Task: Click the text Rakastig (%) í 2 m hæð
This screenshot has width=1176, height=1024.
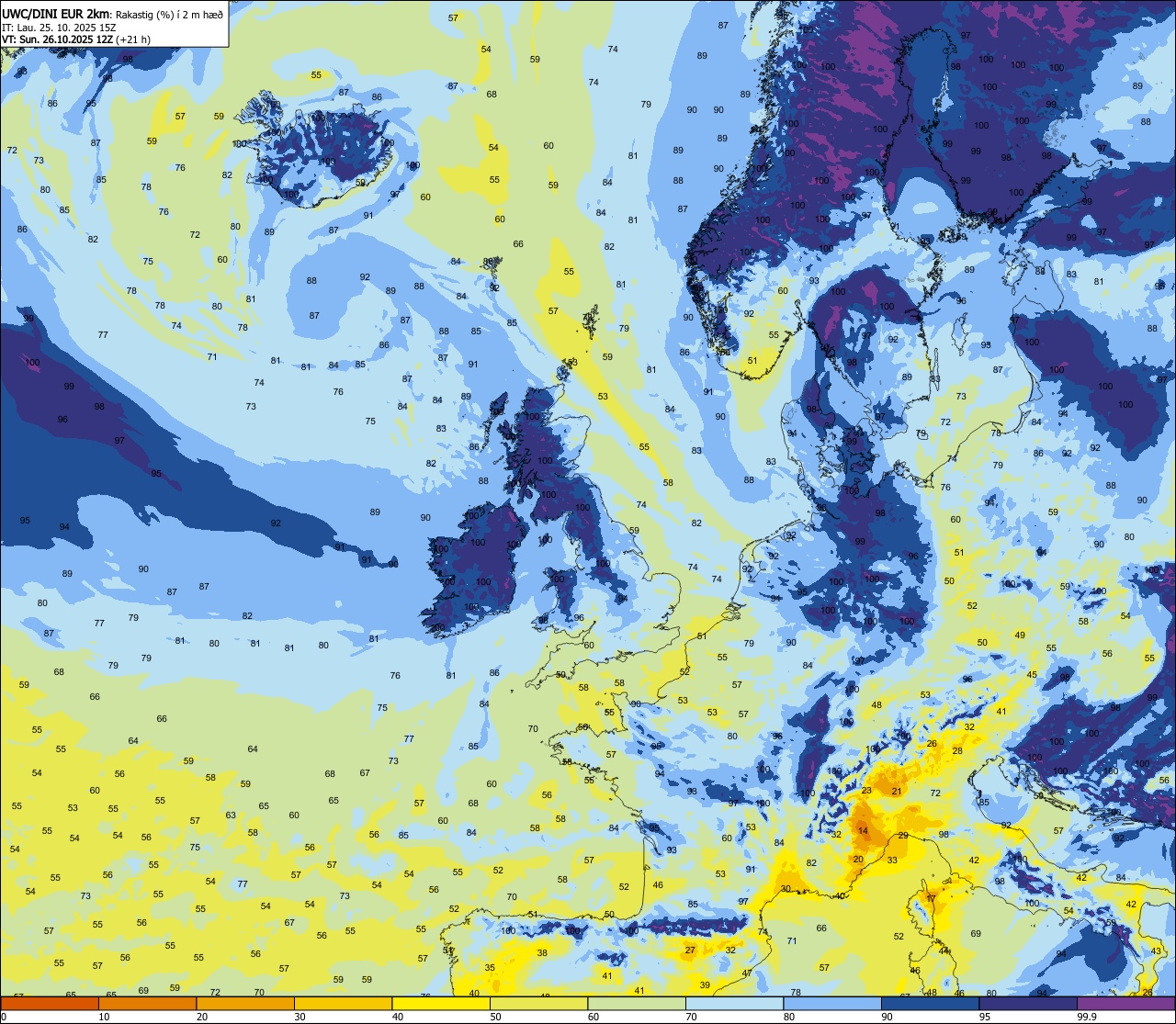Action: [168, 14]
